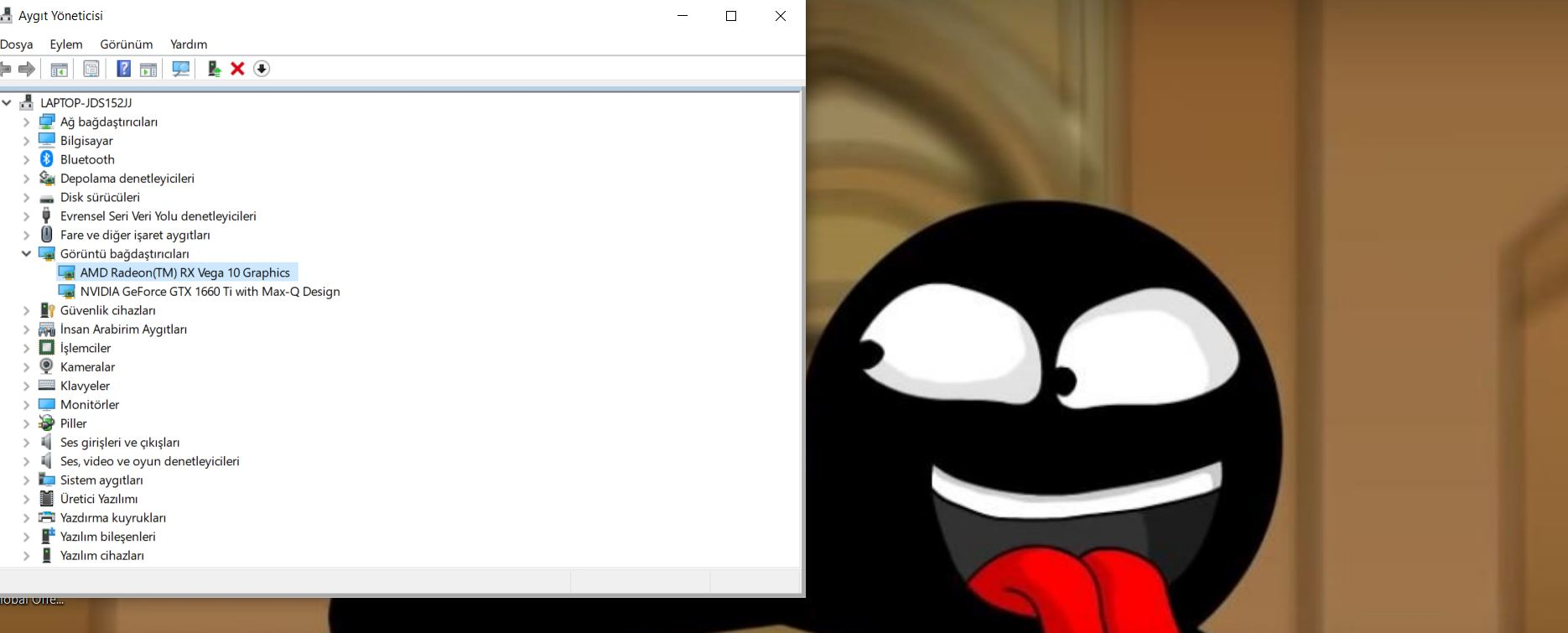Maximize the Aygıt Yöneticisi window
1568x633 pixels.
[x=731, y=16]
